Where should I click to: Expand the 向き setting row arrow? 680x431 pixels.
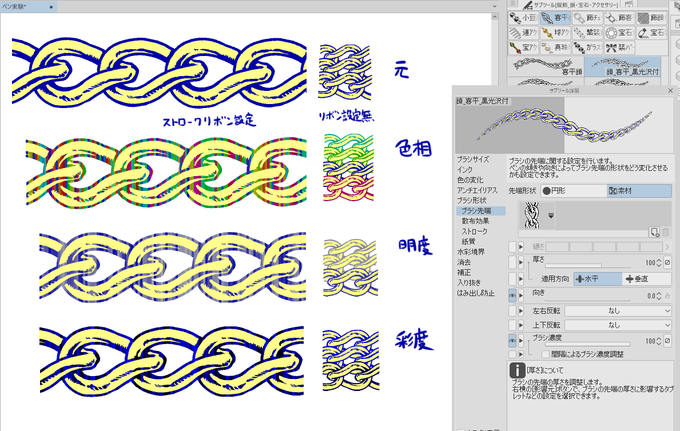pyautogui.click(x=521, y=295)
